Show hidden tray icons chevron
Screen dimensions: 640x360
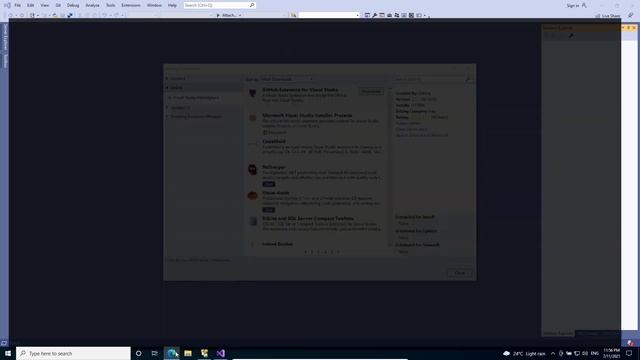pyautogui.click(x=553, y=353)
